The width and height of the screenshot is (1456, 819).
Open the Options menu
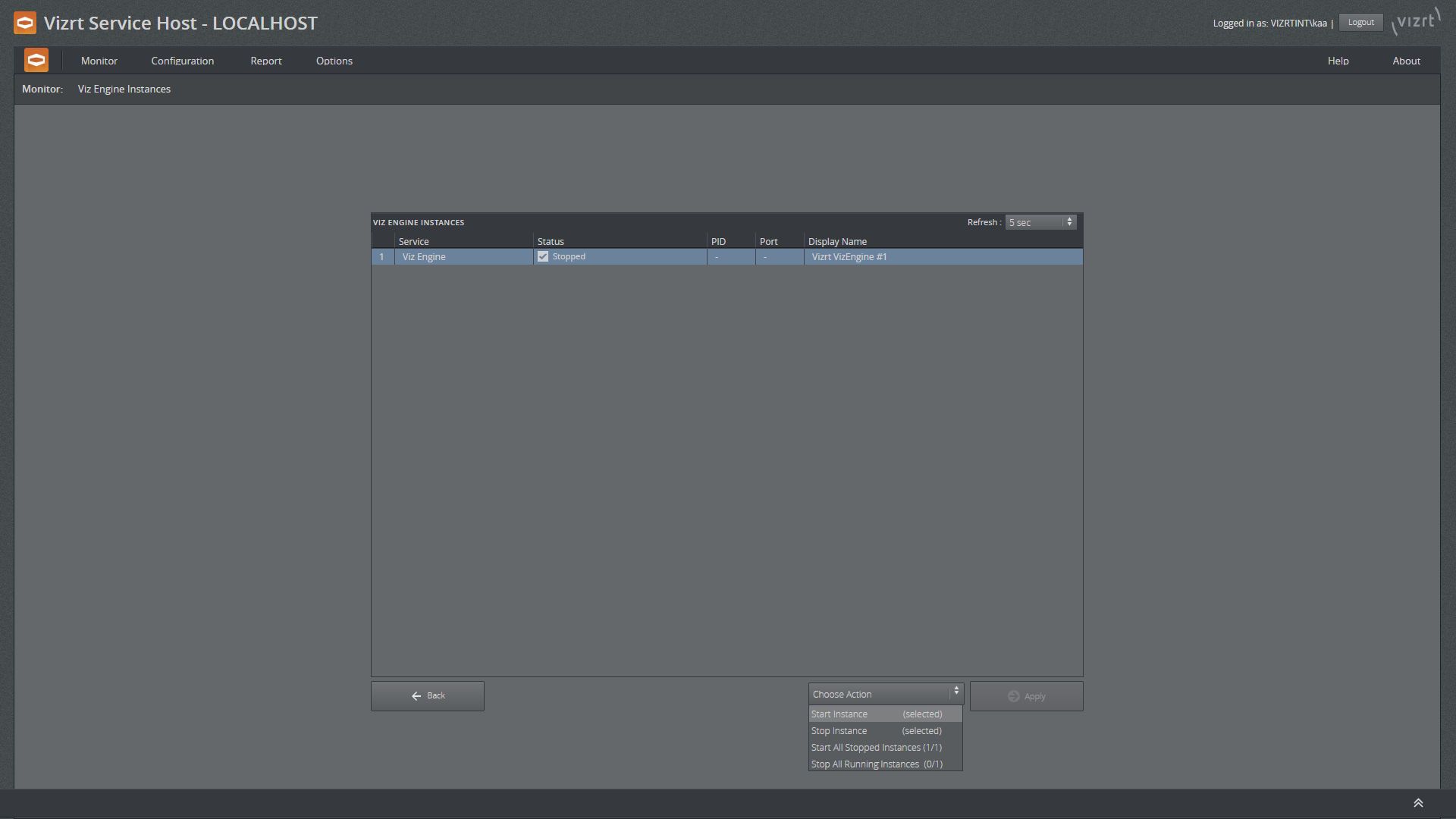334,61
